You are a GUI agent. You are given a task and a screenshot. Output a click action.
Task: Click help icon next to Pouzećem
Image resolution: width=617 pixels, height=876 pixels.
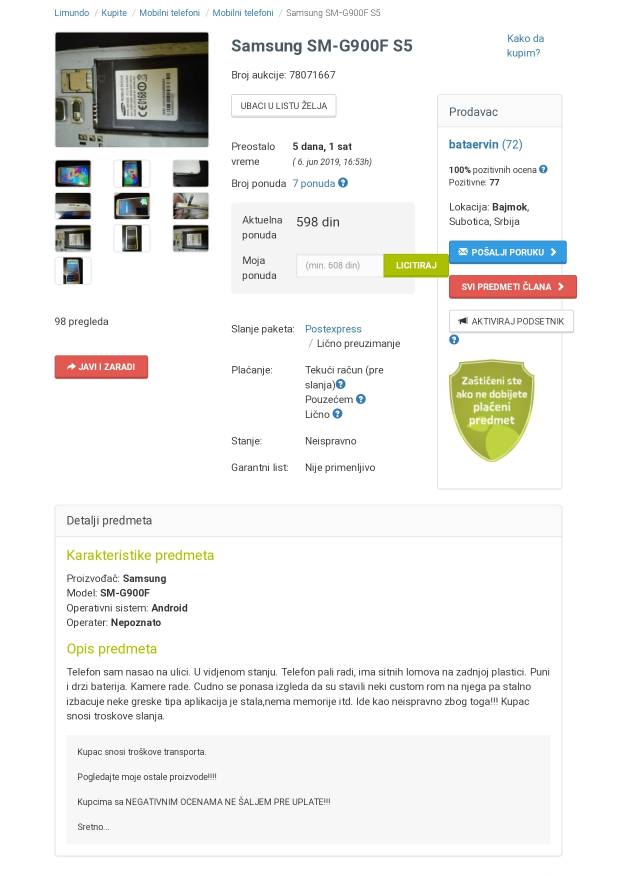tap(360, 399)
